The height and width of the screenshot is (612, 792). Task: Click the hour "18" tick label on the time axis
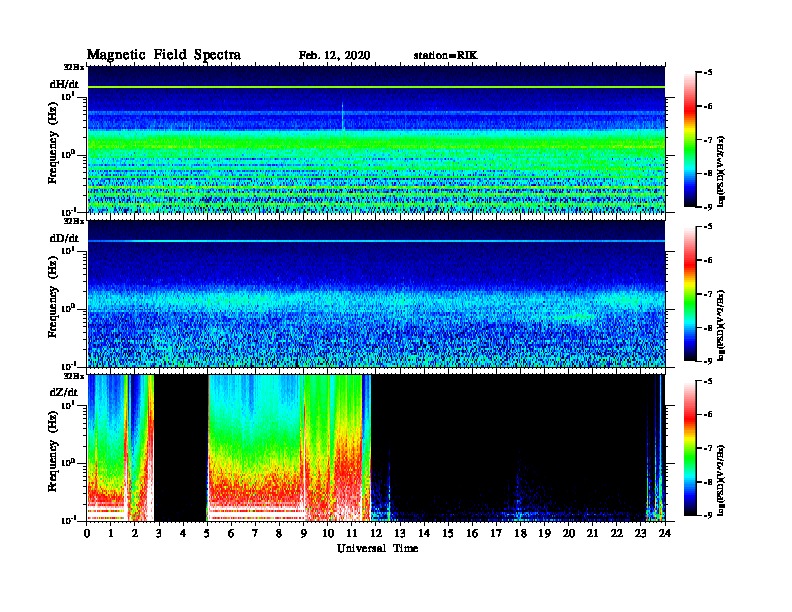click(520, 533)
